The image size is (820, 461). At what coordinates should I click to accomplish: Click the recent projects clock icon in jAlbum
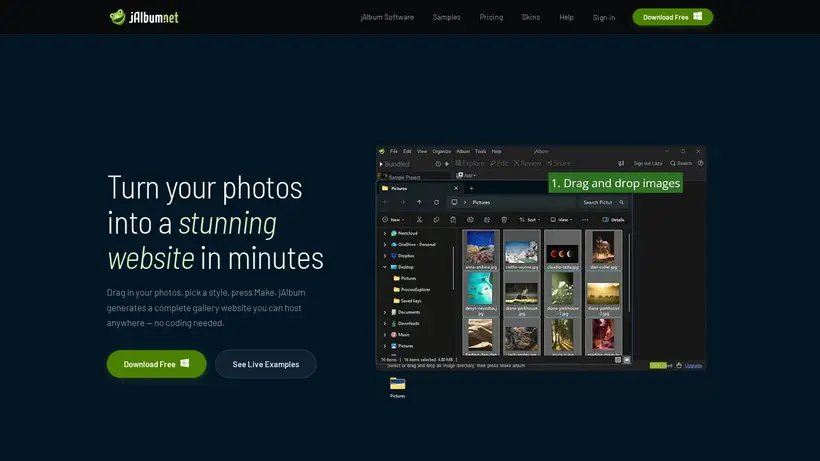[438, 164]
